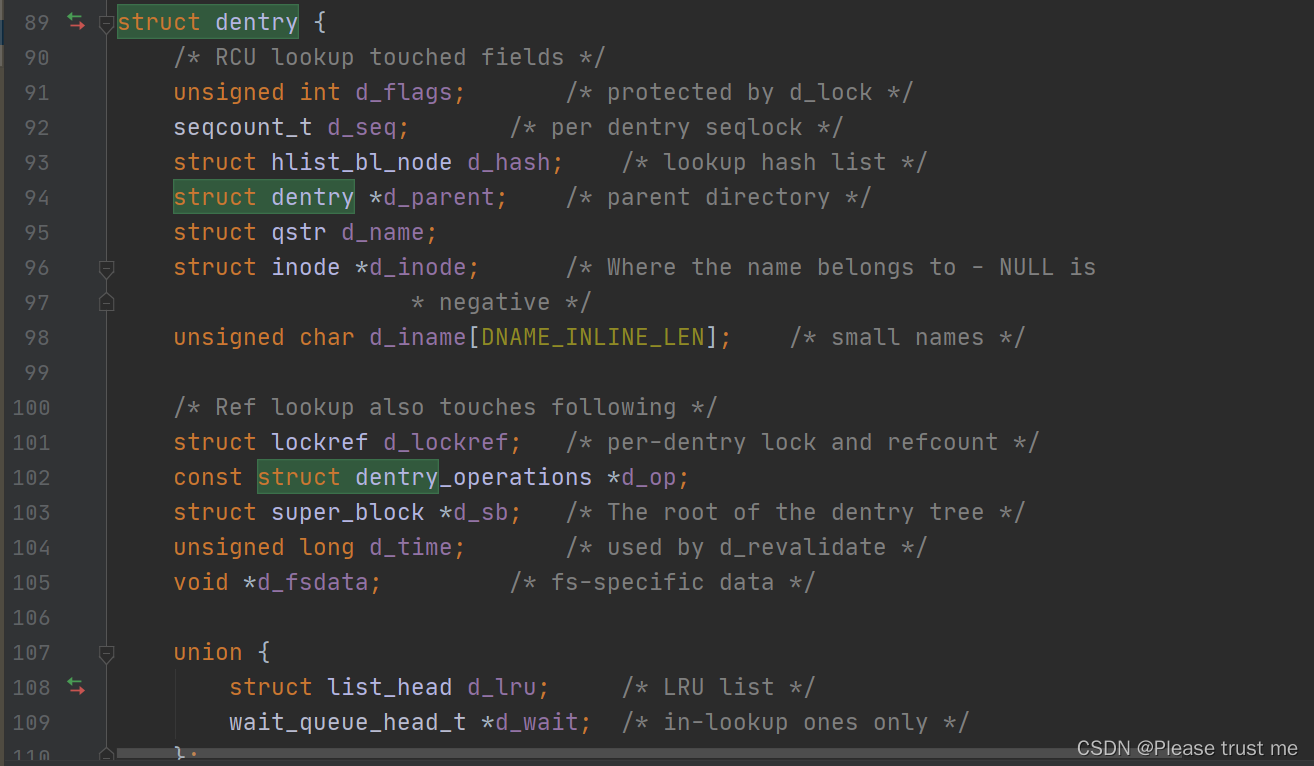Click the d_parent pointer field
This screenshot has height=766, width=1314.
click(x=439, y=197)
